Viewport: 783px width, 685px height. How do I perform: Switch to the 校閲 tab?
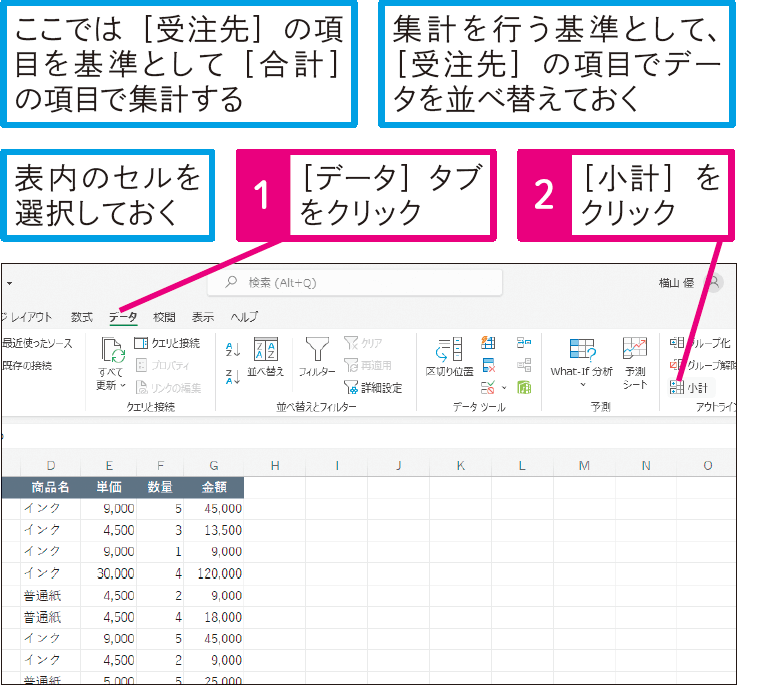164,317
